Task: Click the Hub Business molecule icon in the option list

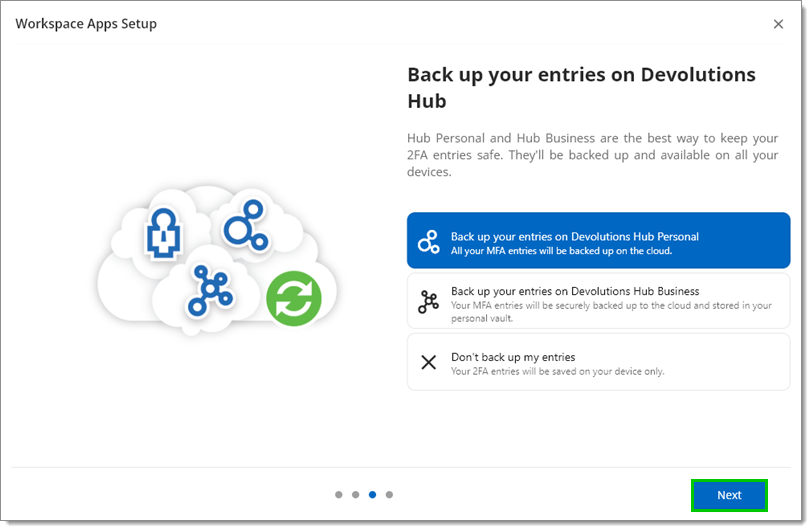Action: [x=428, y=302]
